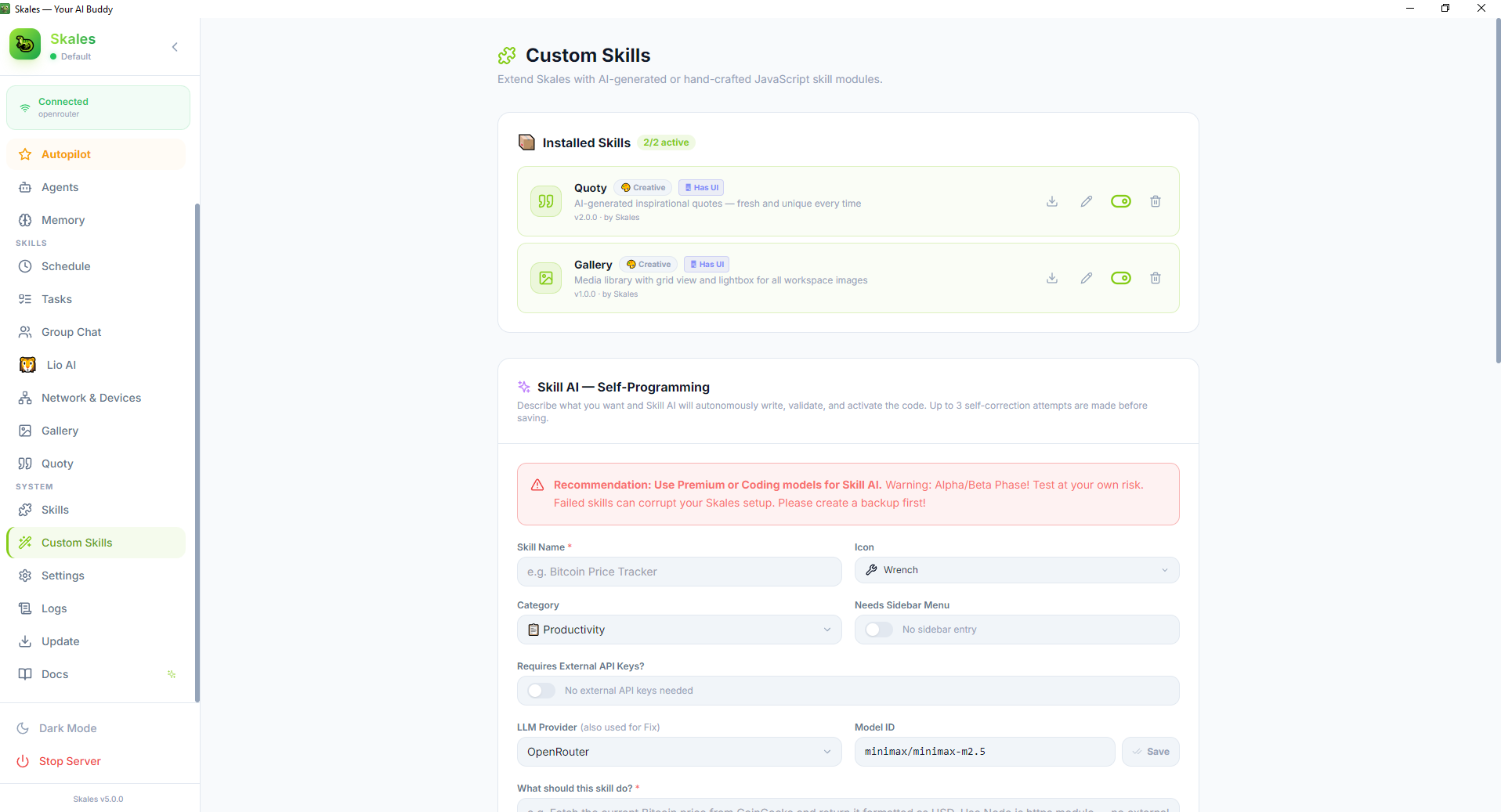The height and width of the screenshot is (812, 1501).
Task: Click the Update download icon
Action: pos(25,641)
